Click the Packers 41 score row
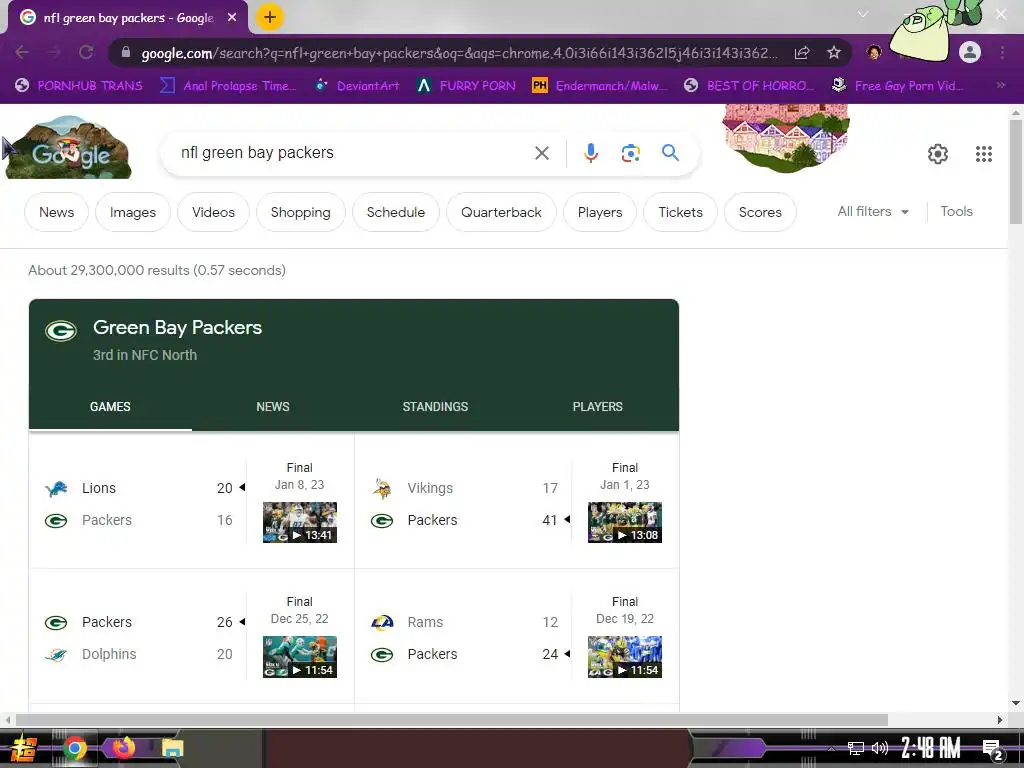The width and height of the screenshot is (1024, 768). click(x=470, y=520)
